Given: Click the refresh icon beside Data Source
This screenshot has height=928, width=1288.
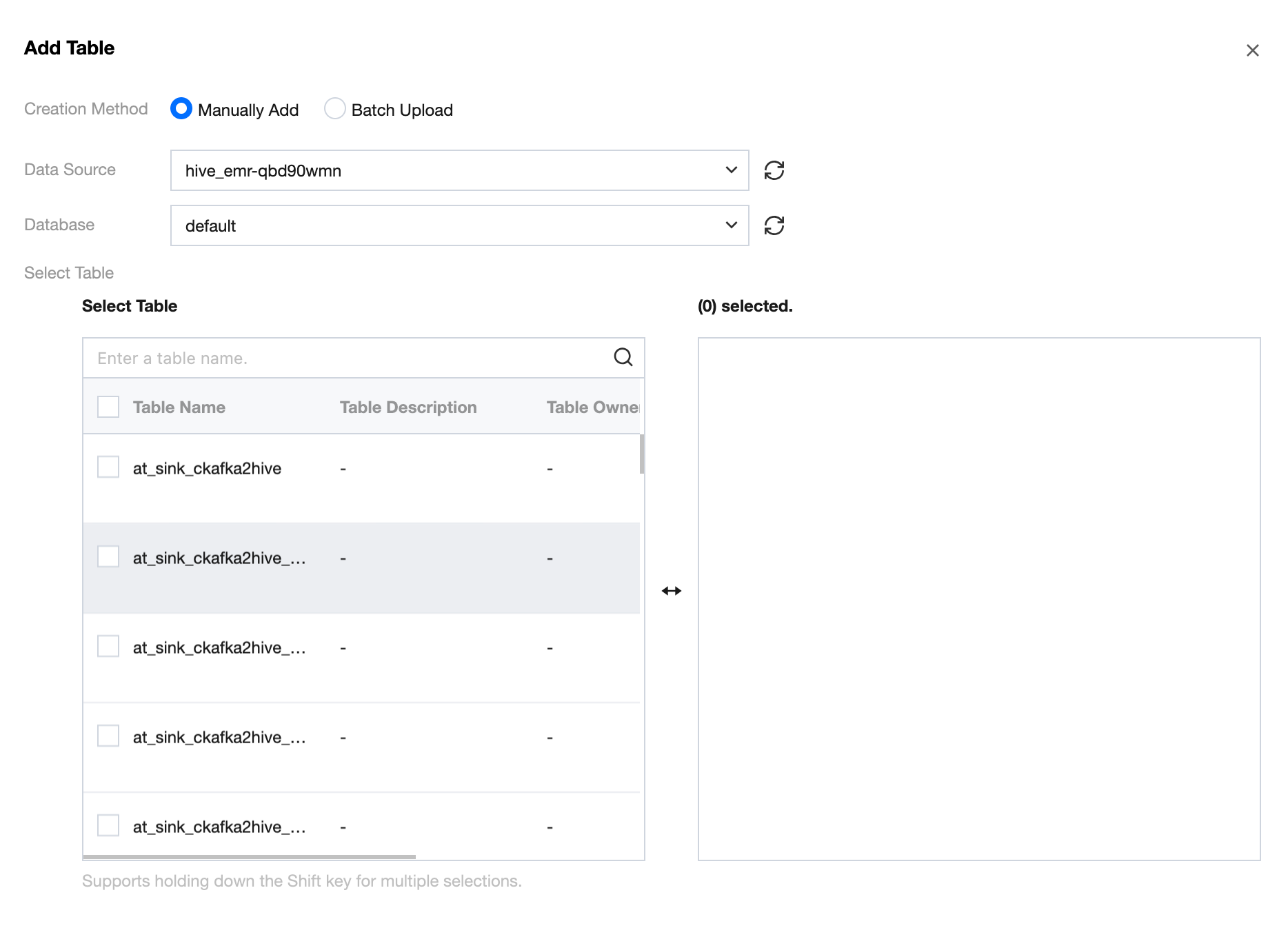Looking at the screenshot, I should (x=774, y=170).
